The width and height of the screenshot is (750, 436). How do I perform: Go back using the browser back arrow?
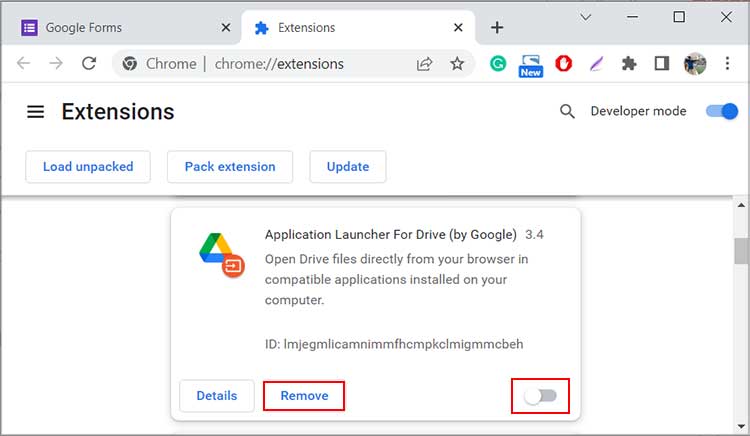23,63
